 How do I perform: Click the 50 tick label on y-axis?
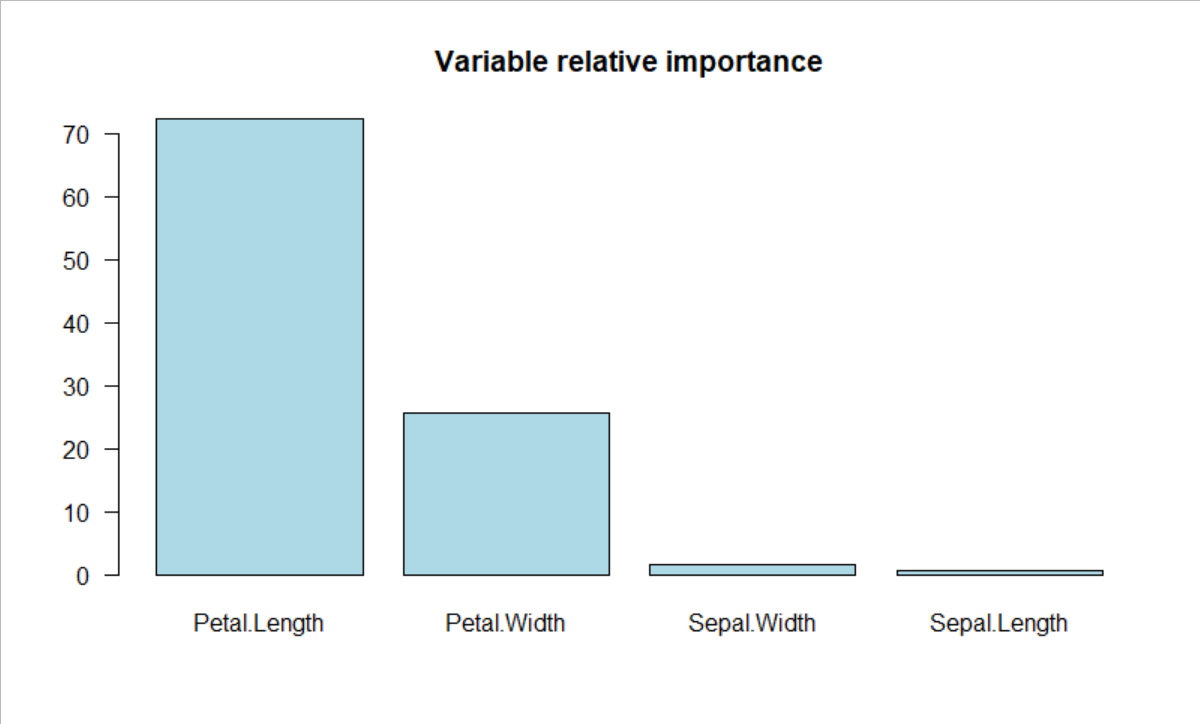click(x=79, y=260)
